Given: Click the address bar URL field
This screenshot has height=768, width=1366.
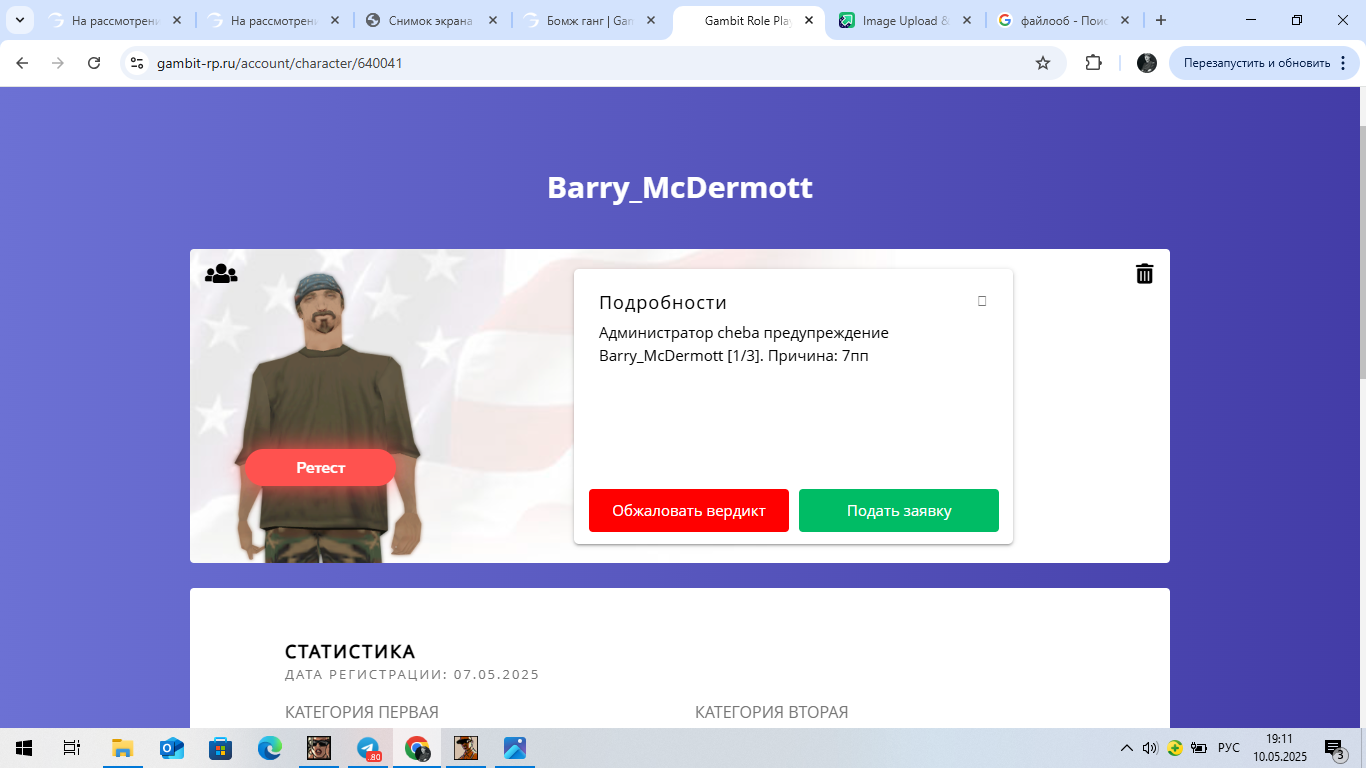Looking at the screenshot, I should 580,63.
